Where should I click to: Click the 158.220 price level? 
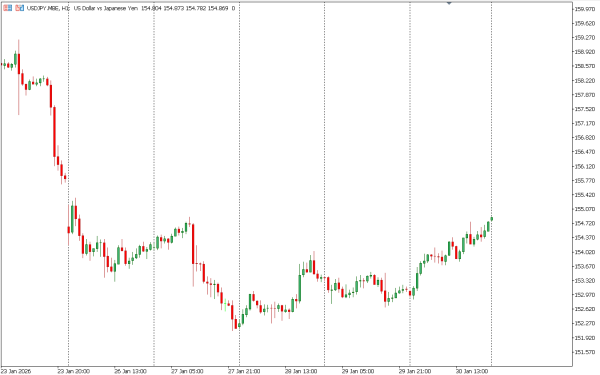(585, 81)
